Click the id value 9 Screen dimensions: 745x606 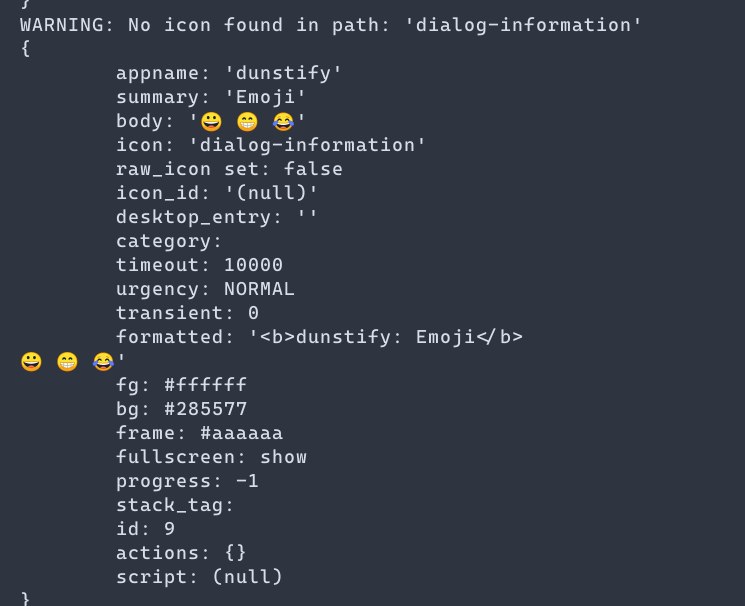tap(169, 529)
